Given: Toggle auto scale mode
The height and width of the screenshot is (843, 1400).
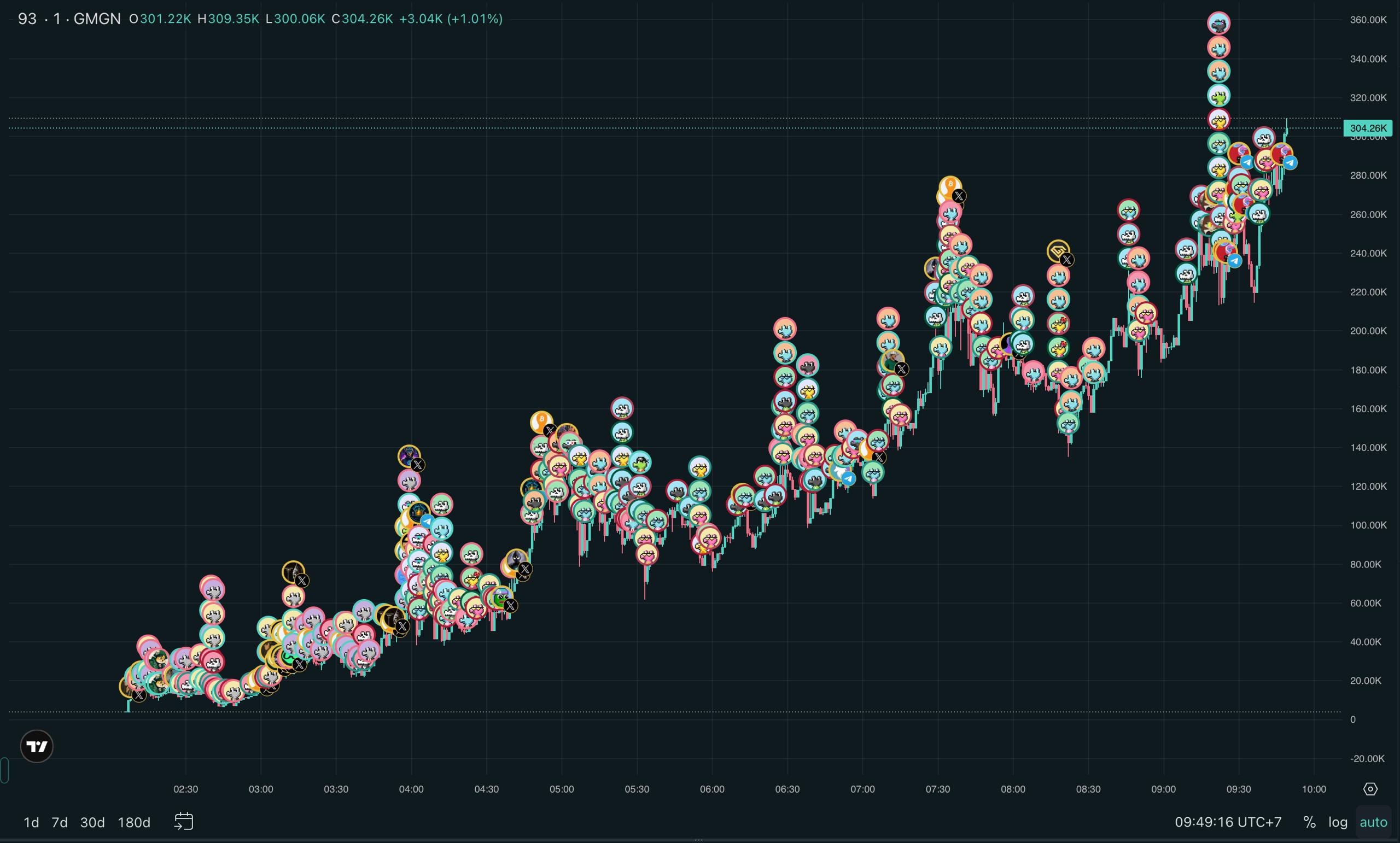Looking at the screenshot, I should pyautogui.click(x=1373, y=822).
